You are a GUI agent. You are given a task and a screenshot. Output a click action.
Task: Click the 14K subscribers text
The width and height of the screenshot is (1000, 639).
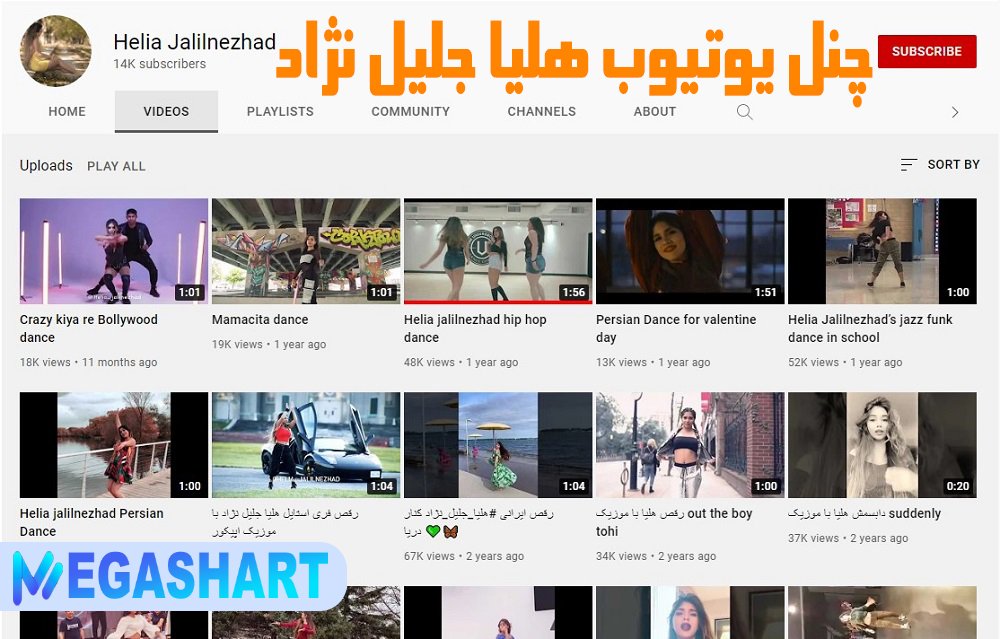(x=159, y=64)
